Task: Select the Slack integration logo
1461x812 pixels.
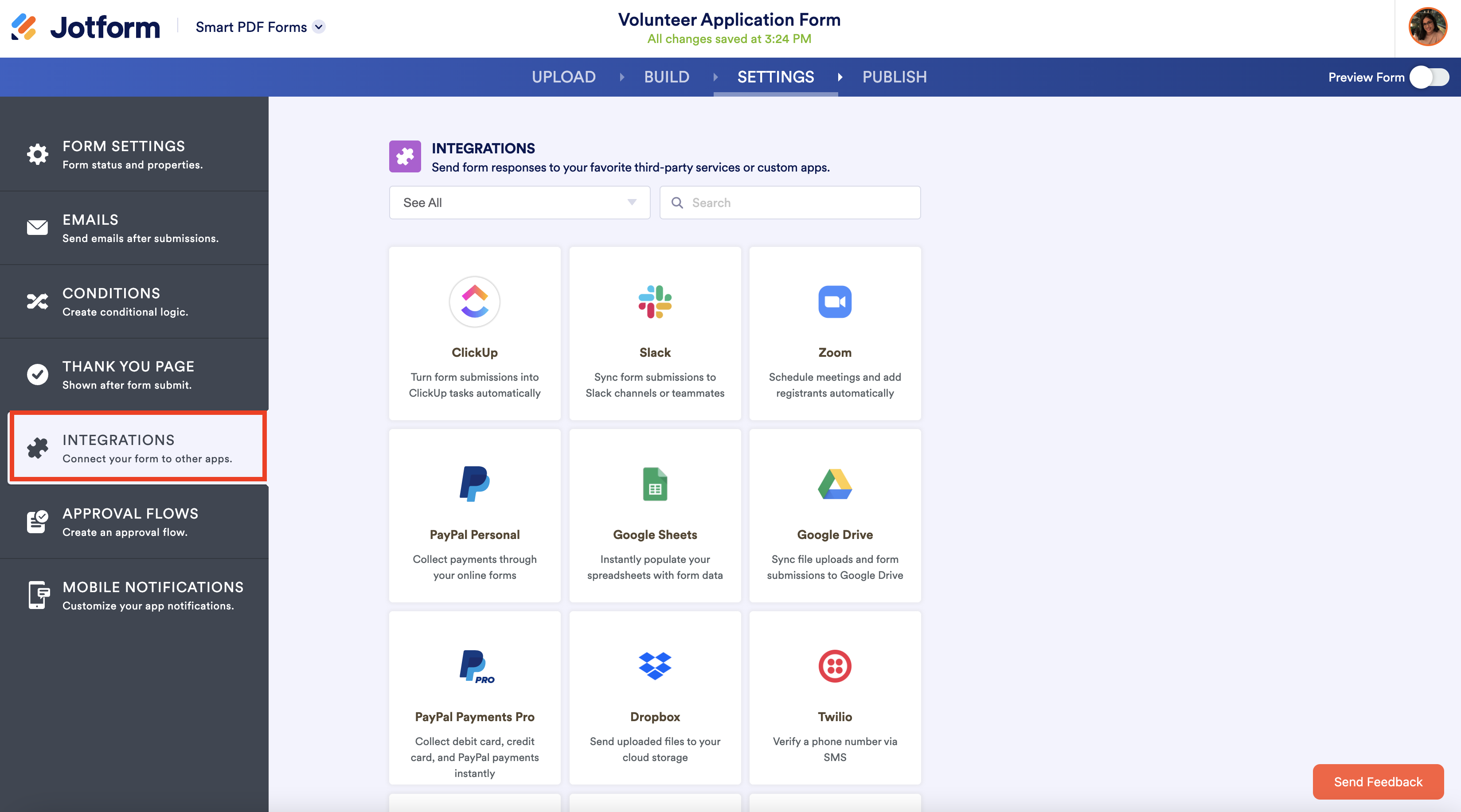Action: 655,302
